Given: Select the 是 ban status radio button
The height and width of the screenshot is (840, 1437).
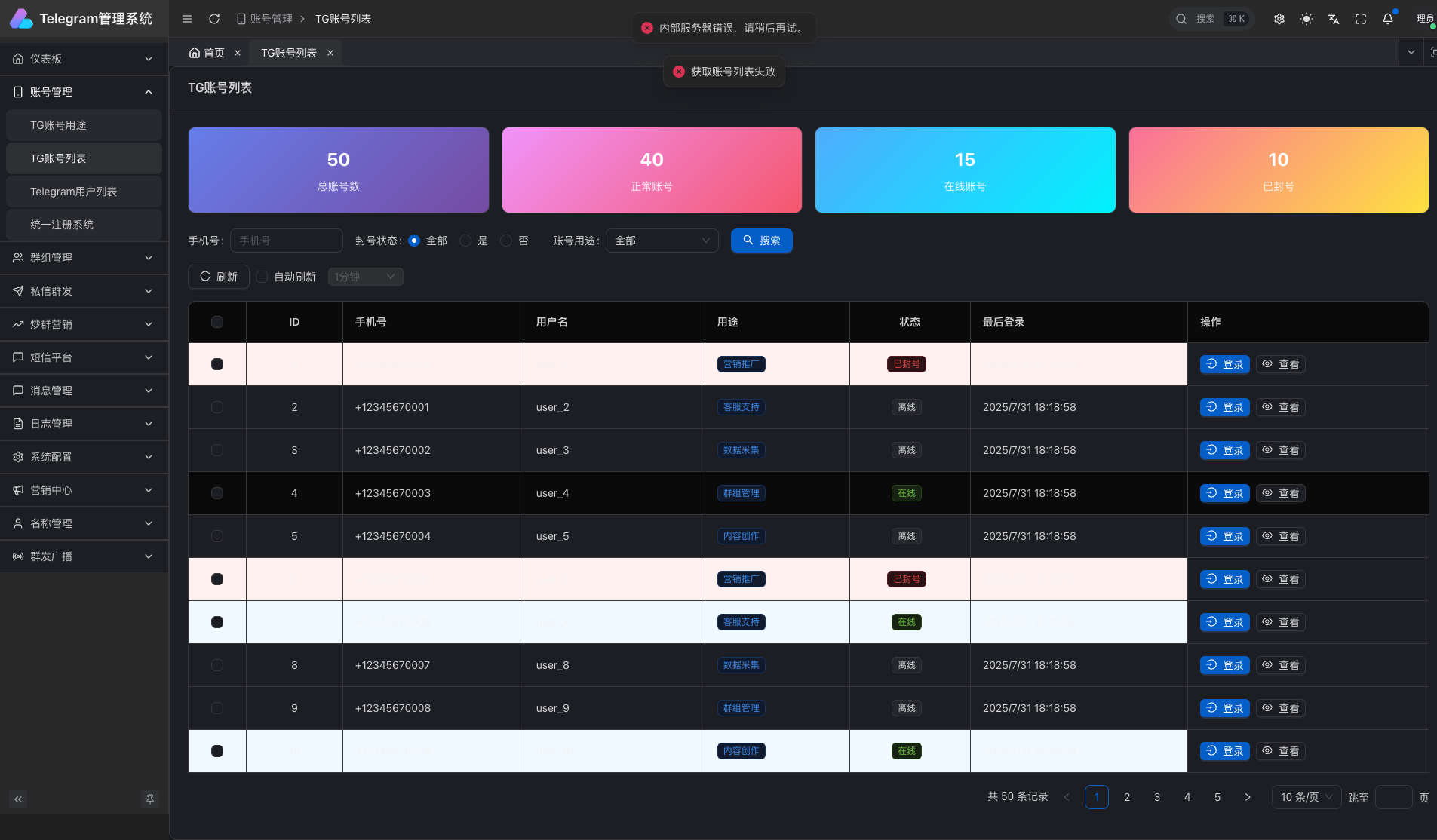Looking at the screenshot, I should click(x=465, y=241).
